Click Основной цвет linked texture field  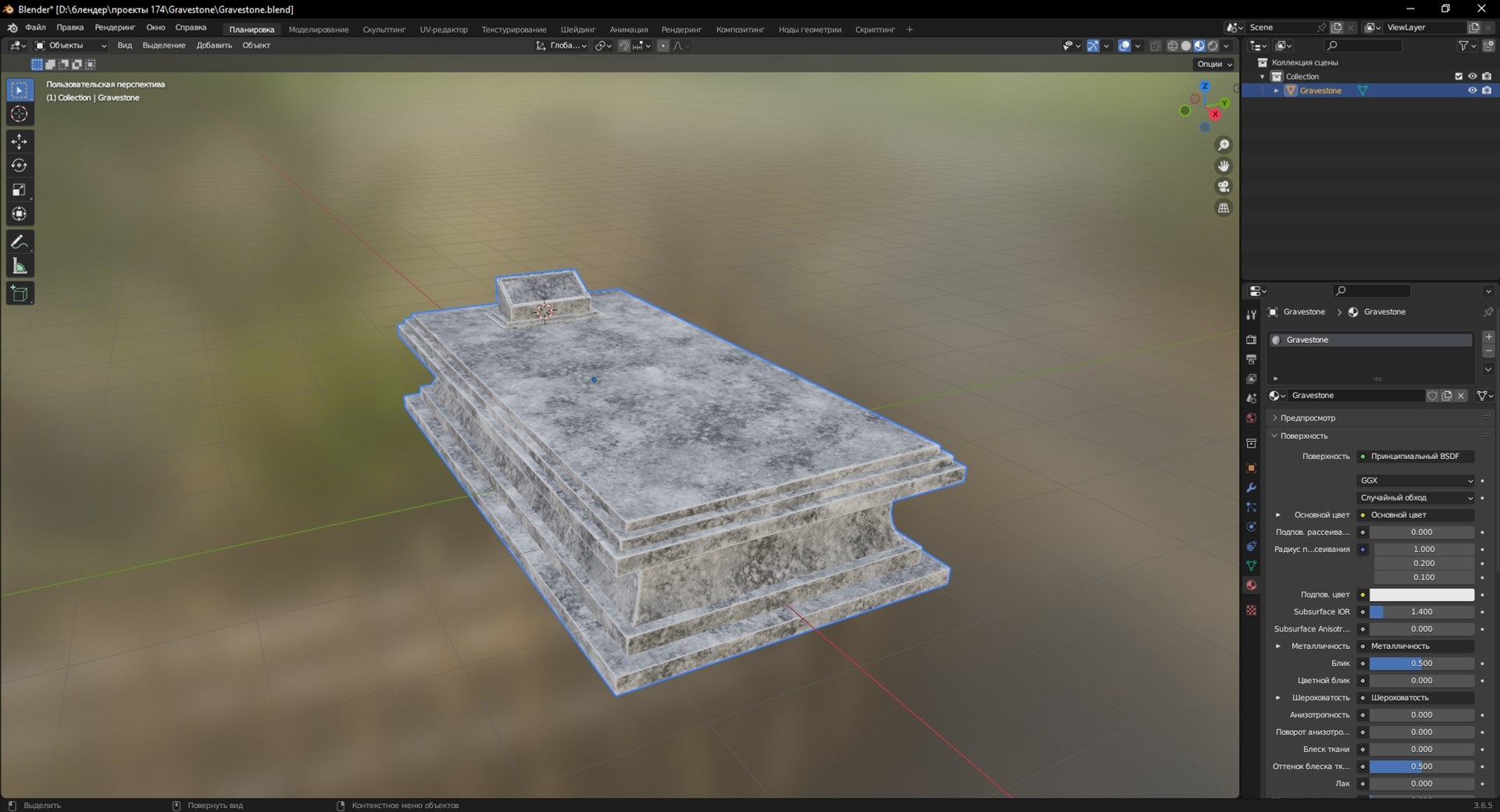(1416, 515)
